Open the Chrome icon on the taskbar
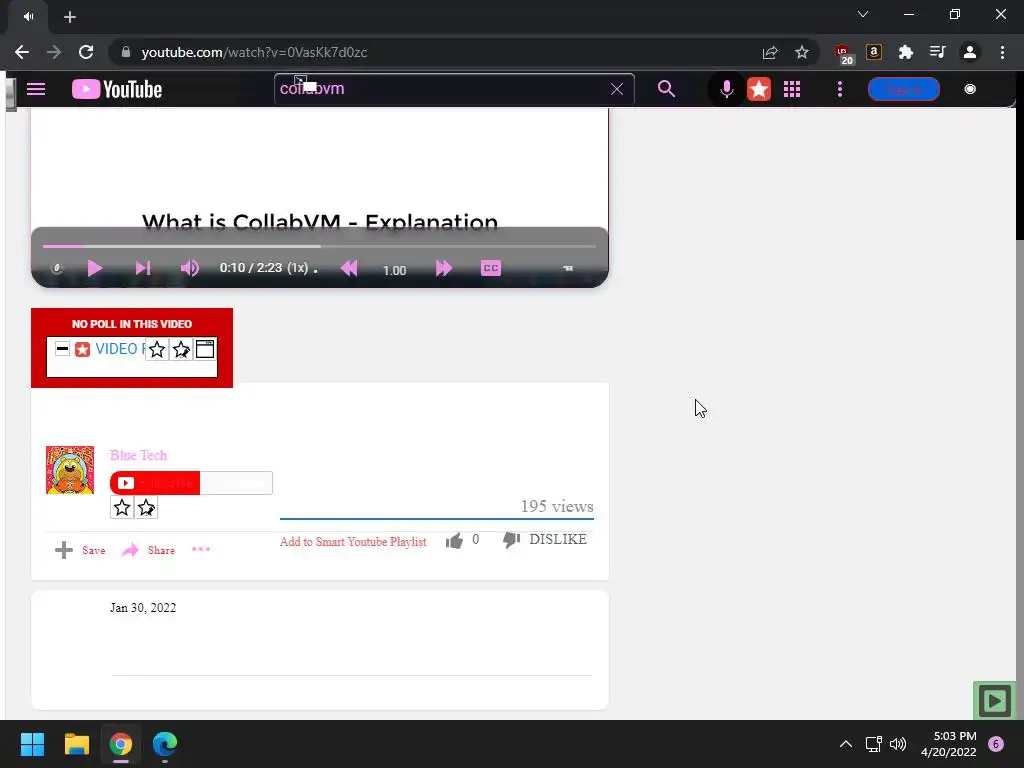The height and width of the screenshot is (768, 1024). click(x=121, y=744)
